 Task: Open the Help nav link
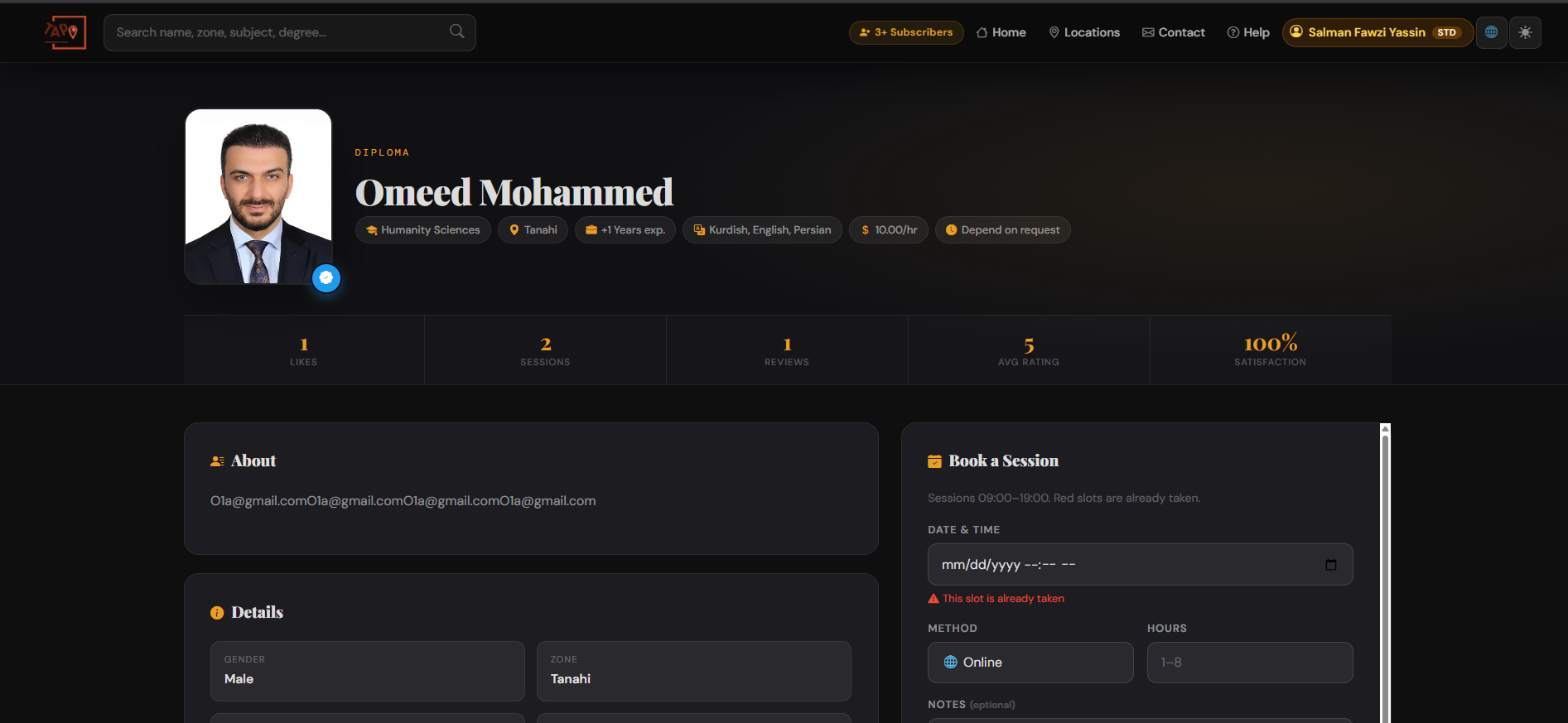(1248, 32)
